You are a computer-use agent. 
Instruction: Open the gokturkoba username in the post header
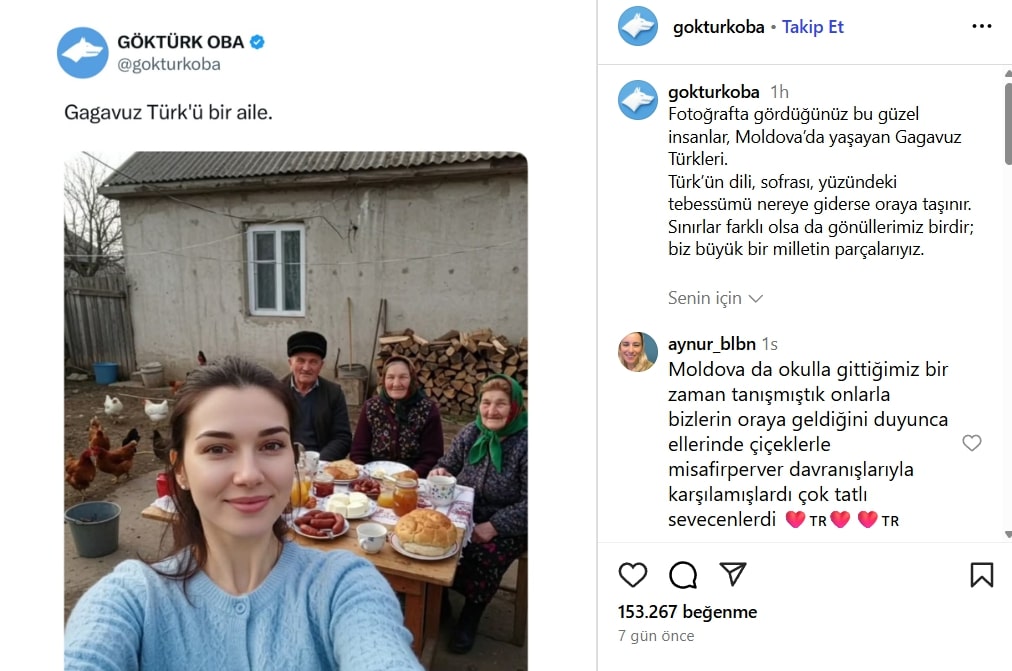tap(718, 26)
